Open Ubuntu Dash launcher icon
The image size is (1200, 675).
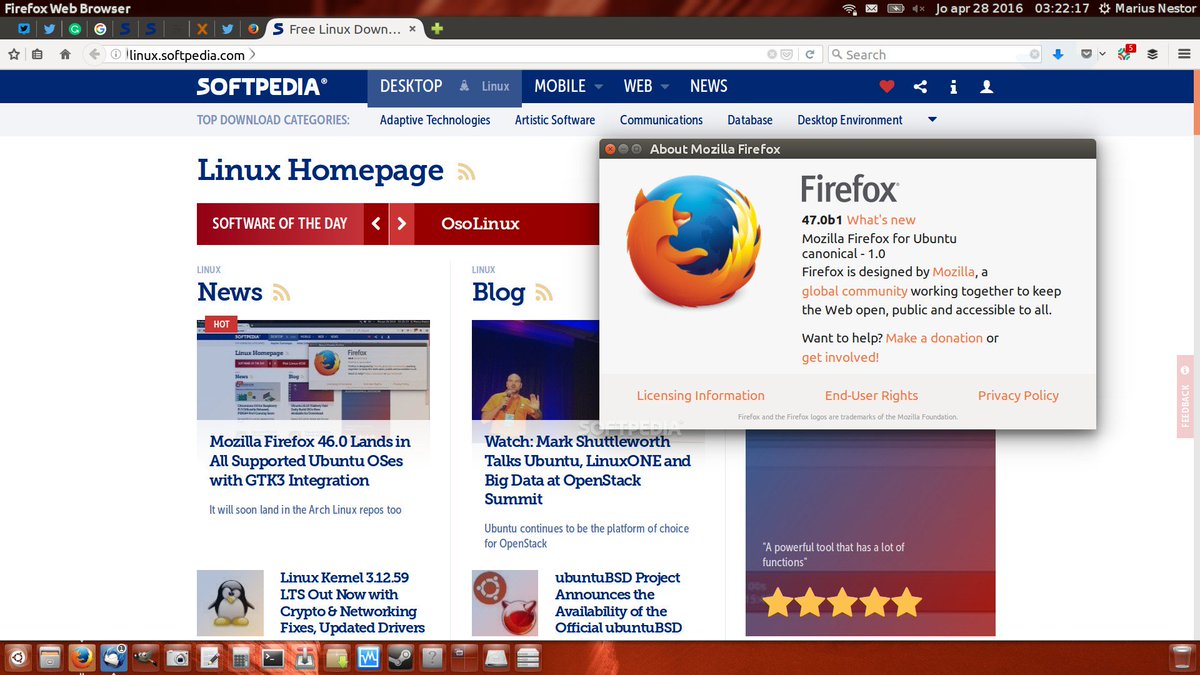point(17,657)
